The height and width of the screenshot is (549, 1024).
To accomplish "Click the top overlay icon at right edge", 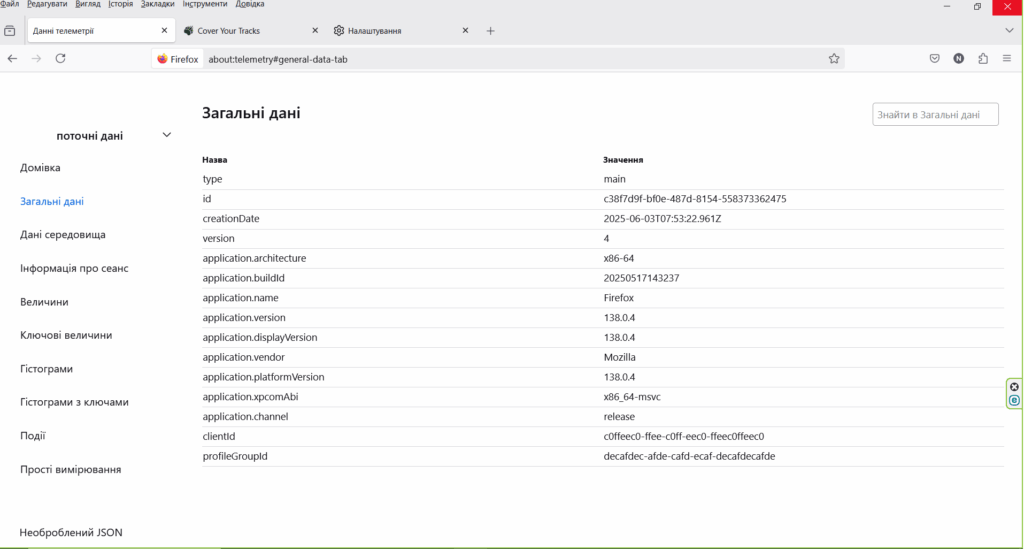I will (1014, 387).
